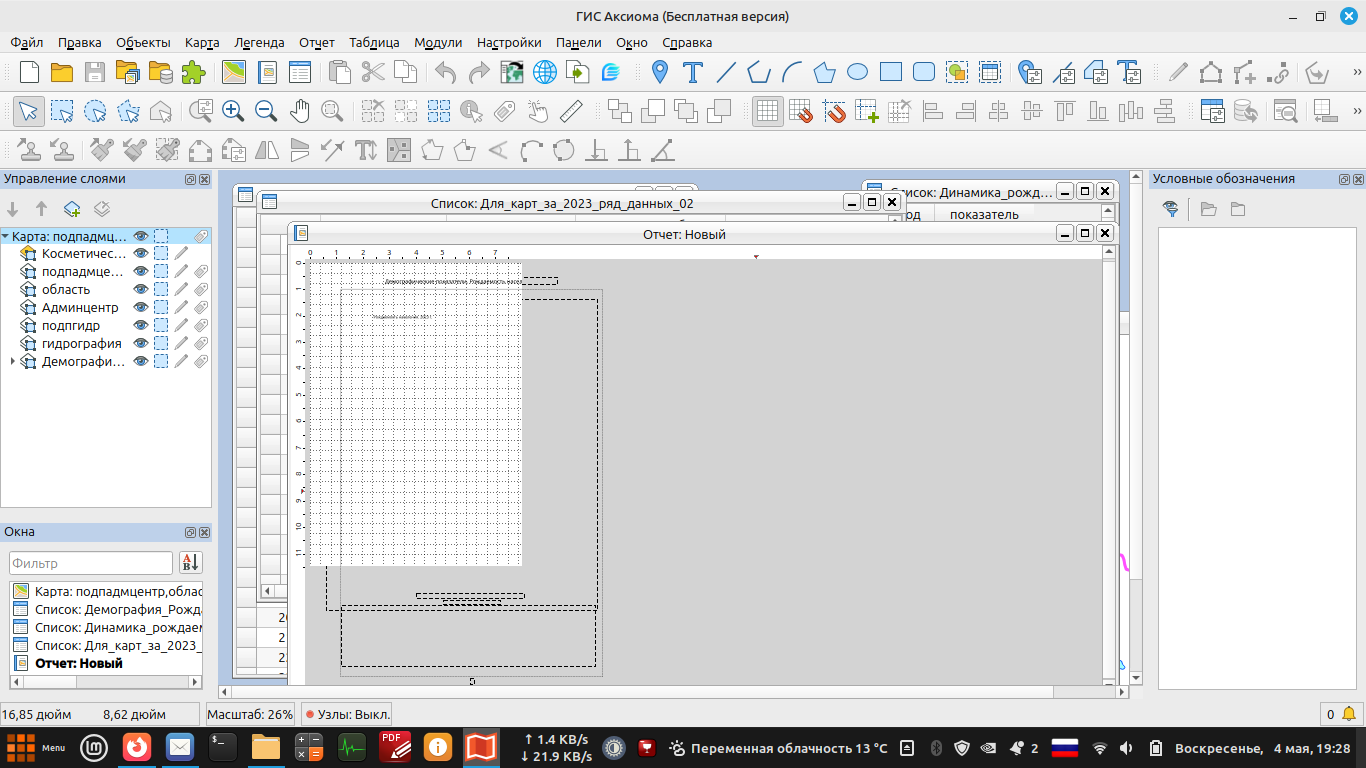Click the add layer icon in layers panel
1366x768 pixels.
pos(72,209)
